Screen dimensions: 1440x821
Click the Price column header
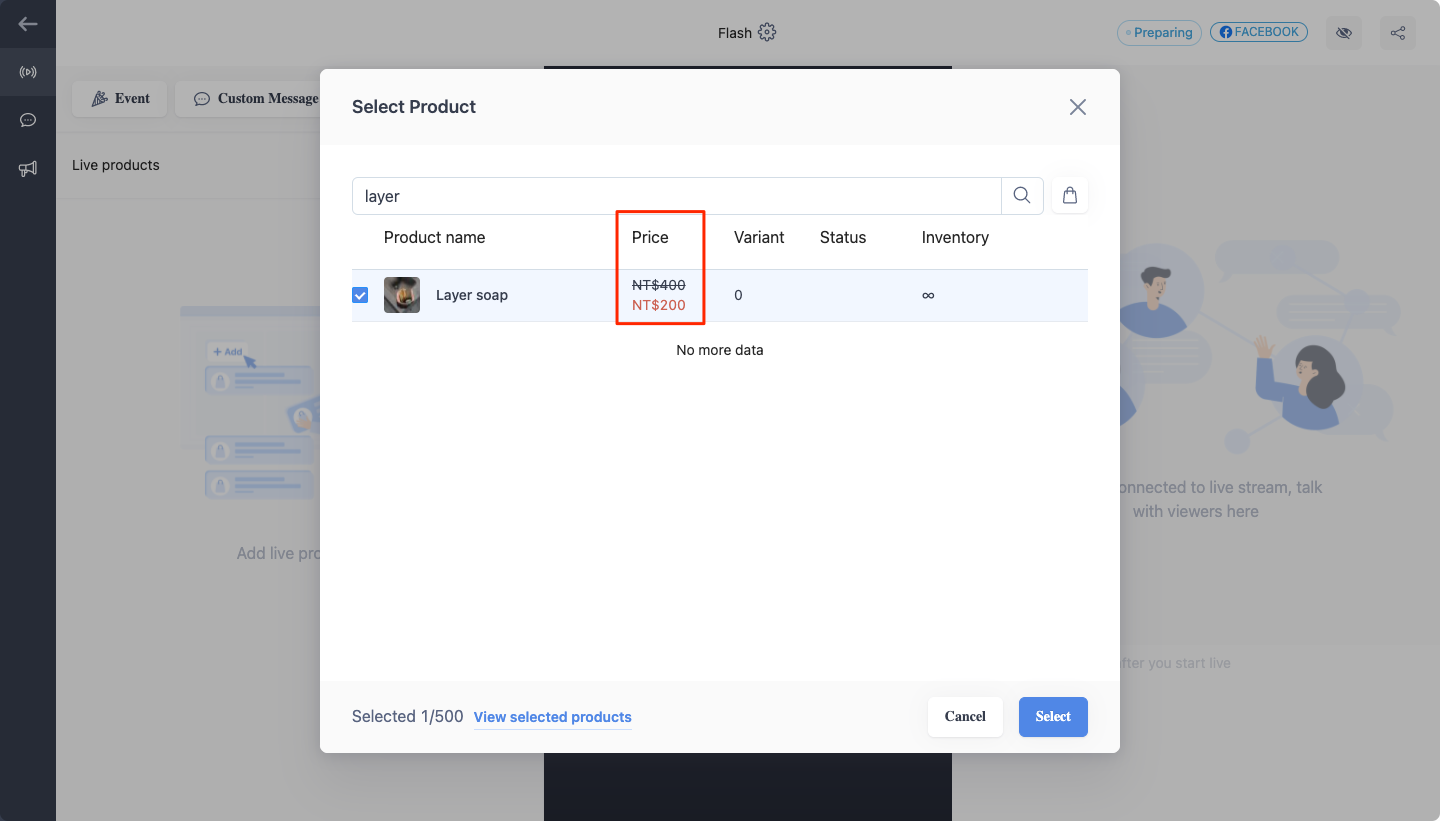coord(650,237)
